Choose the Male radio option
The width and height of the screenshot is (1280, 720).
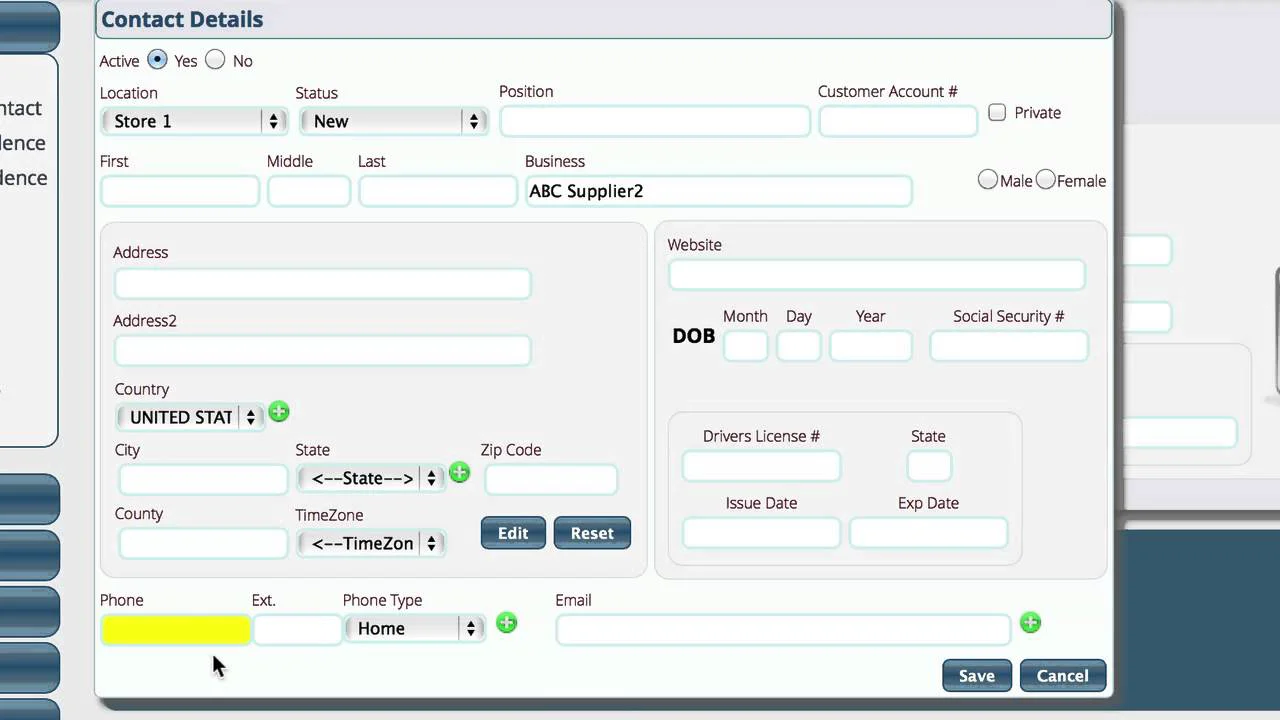988,180
